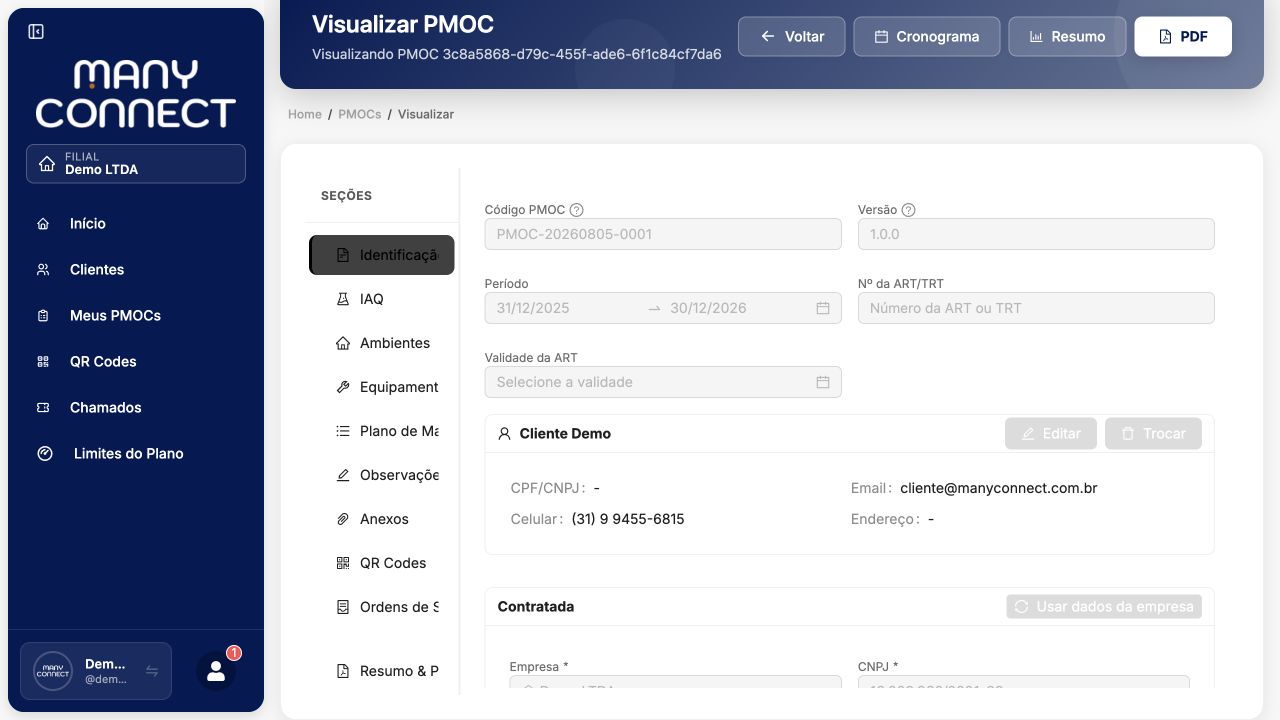Click the Many Connect logo
Screen dimensions: 1280x720
click(x=135, y=94)
